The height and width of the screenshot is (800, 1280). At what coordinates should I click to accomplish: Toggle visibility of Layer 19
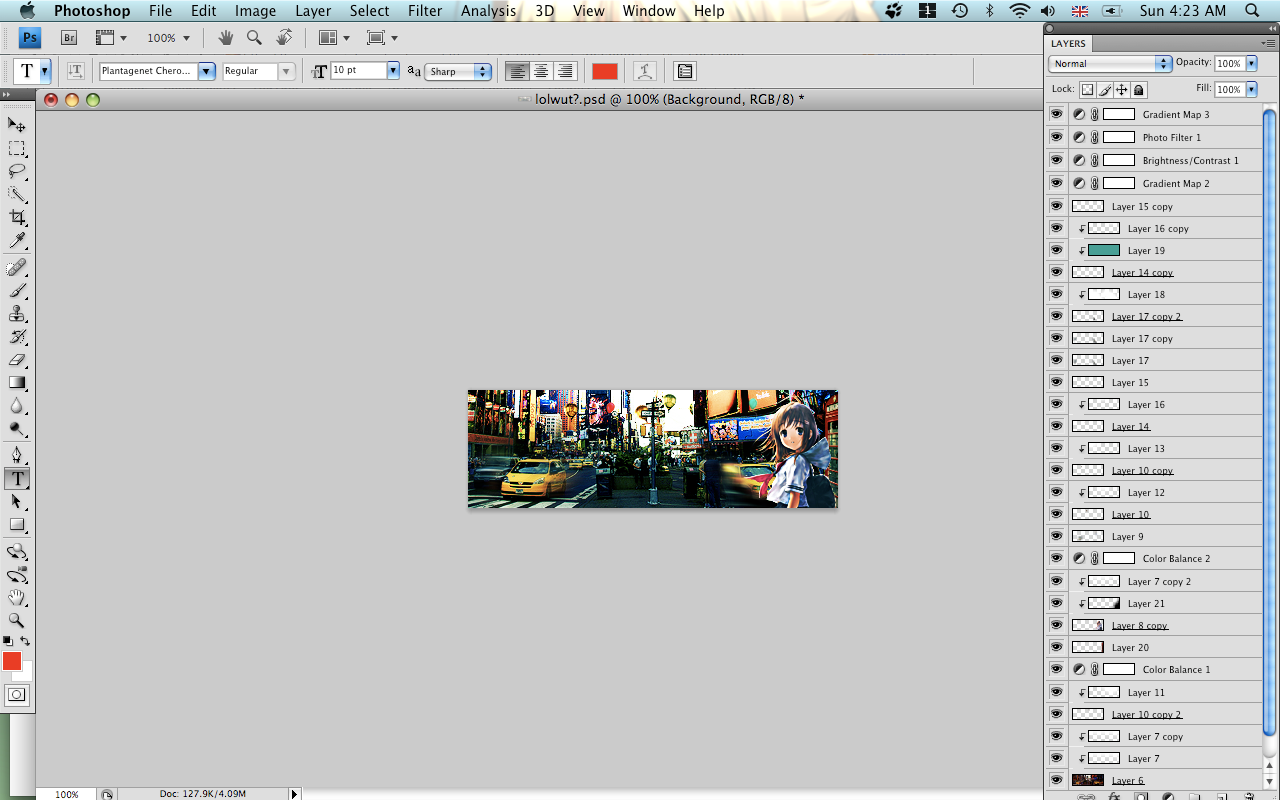coord(1056,250)
